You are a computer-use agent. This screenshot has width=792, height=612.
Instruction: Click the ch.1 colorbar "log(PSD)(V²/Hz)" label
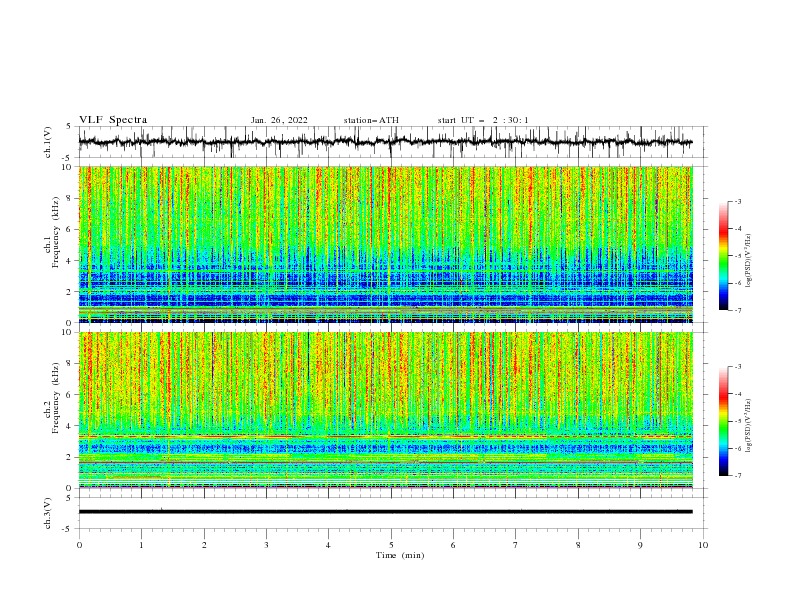point(748,261)
